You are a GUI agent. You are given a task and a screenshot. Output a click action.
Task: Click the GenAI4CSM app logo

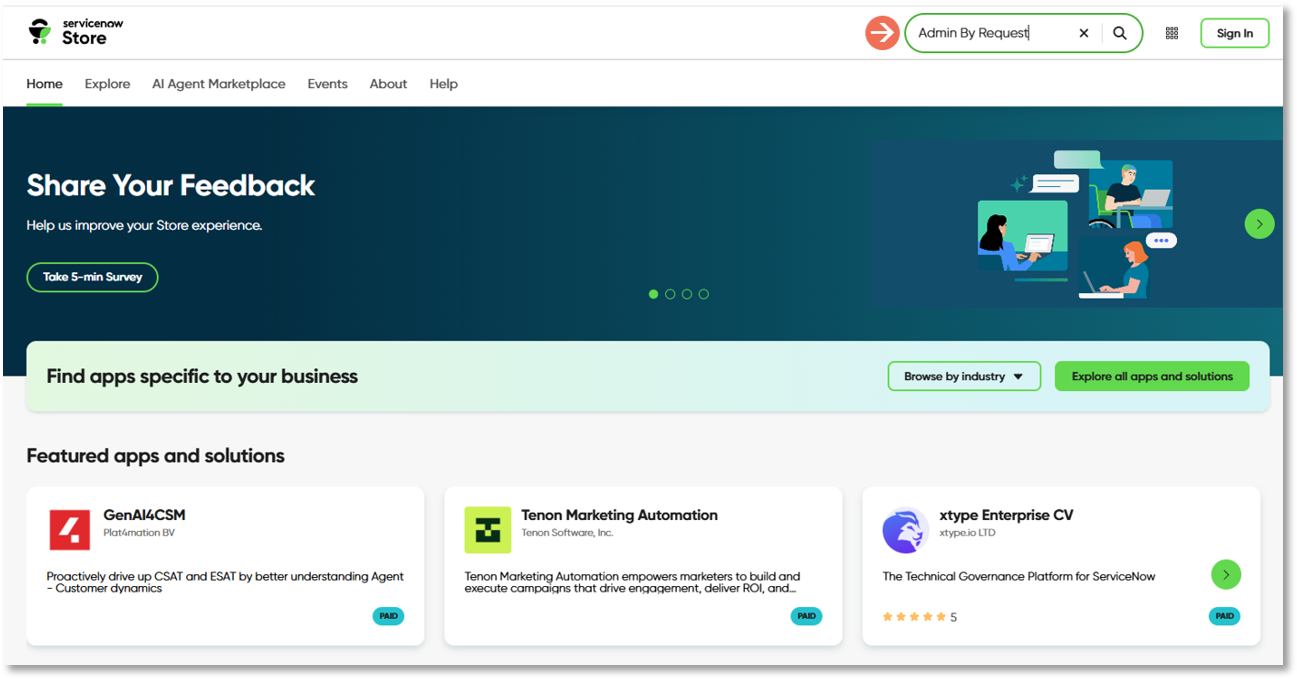point(70,530)
